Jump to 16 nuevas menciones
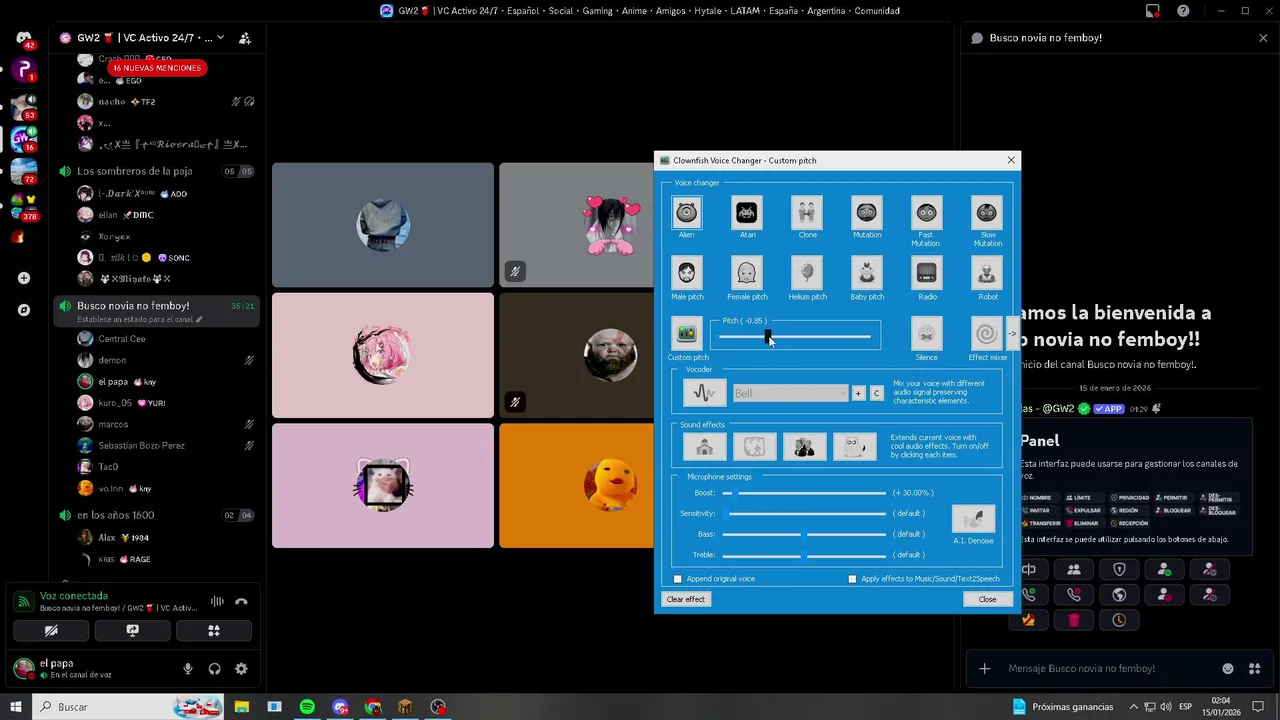Screen dimensions: 1280x720 [155, 68]
